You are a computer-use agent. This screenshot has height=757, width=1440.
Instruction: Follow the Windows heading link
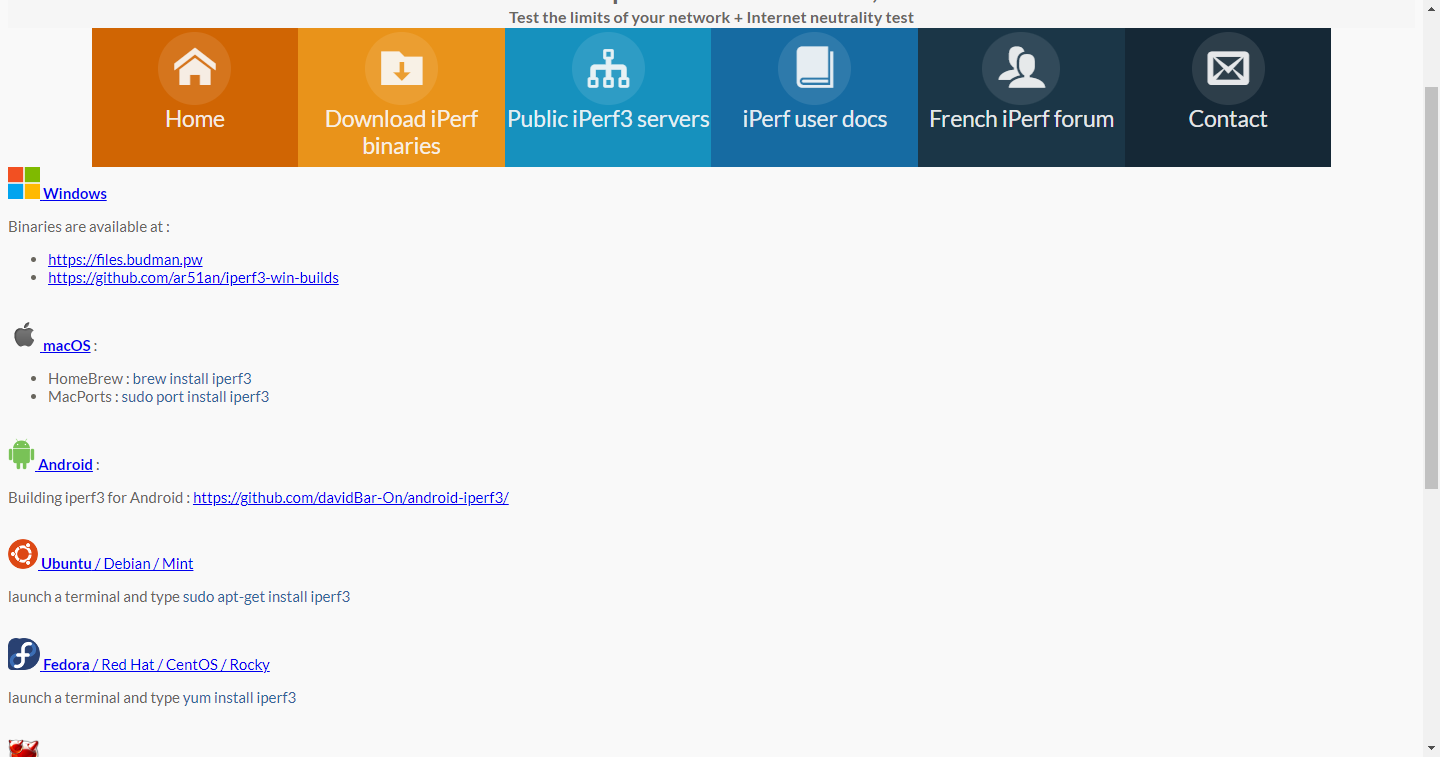pos(75,194)
